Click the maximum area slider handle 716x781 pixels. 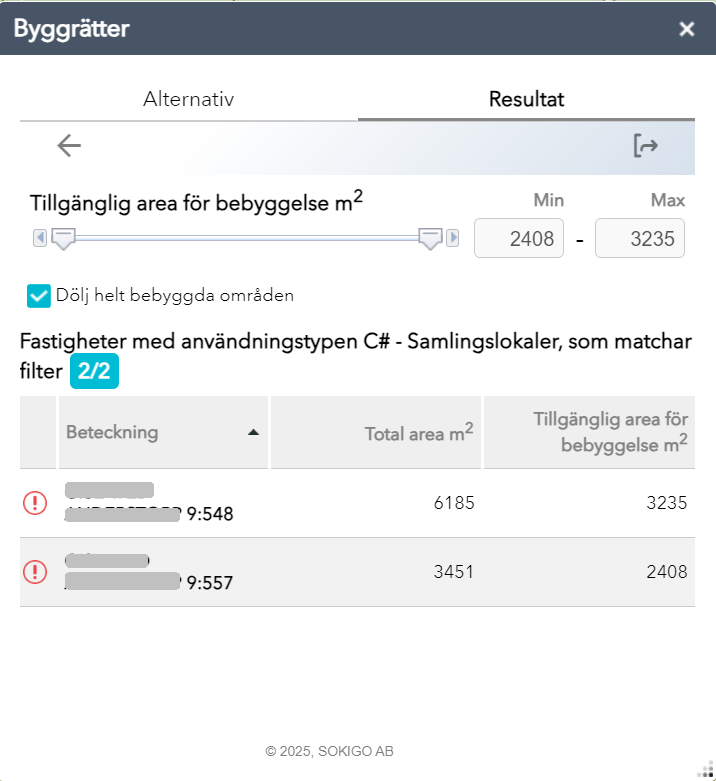(430, 238)
